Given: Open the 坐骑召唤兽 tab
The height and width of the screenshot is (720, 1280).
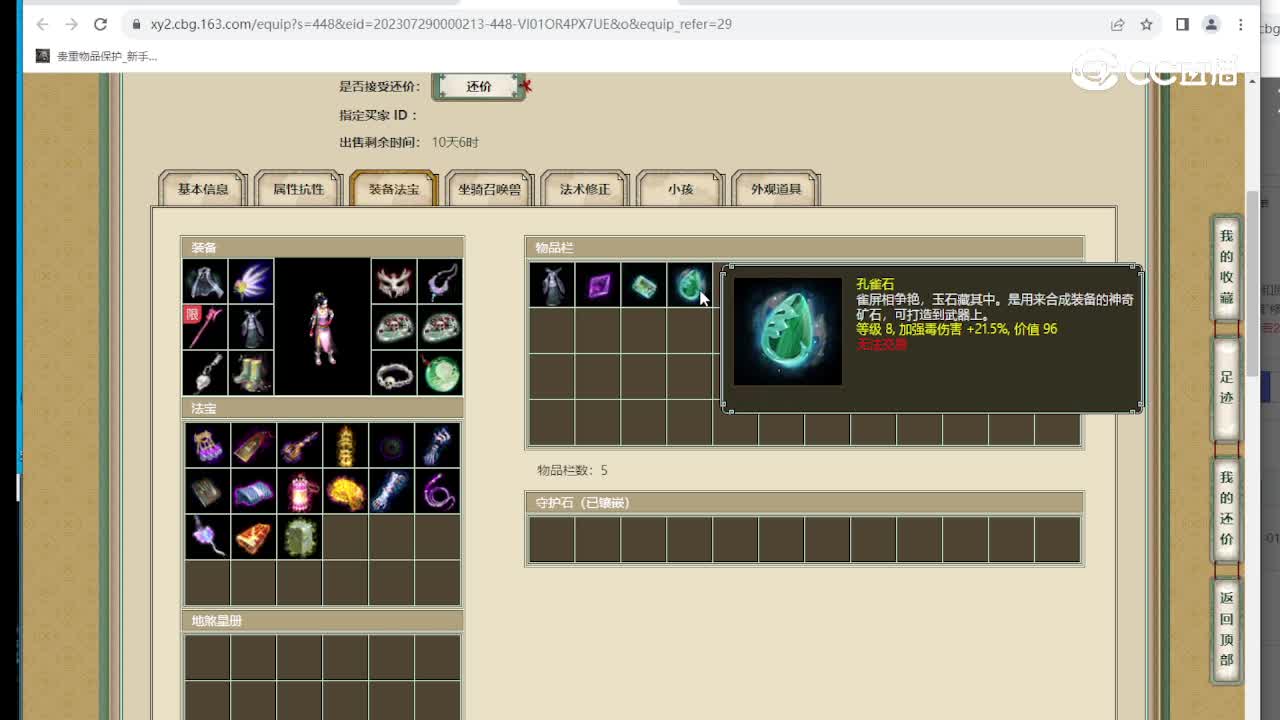Looking at the screenshot, I should tap(489, 189).
